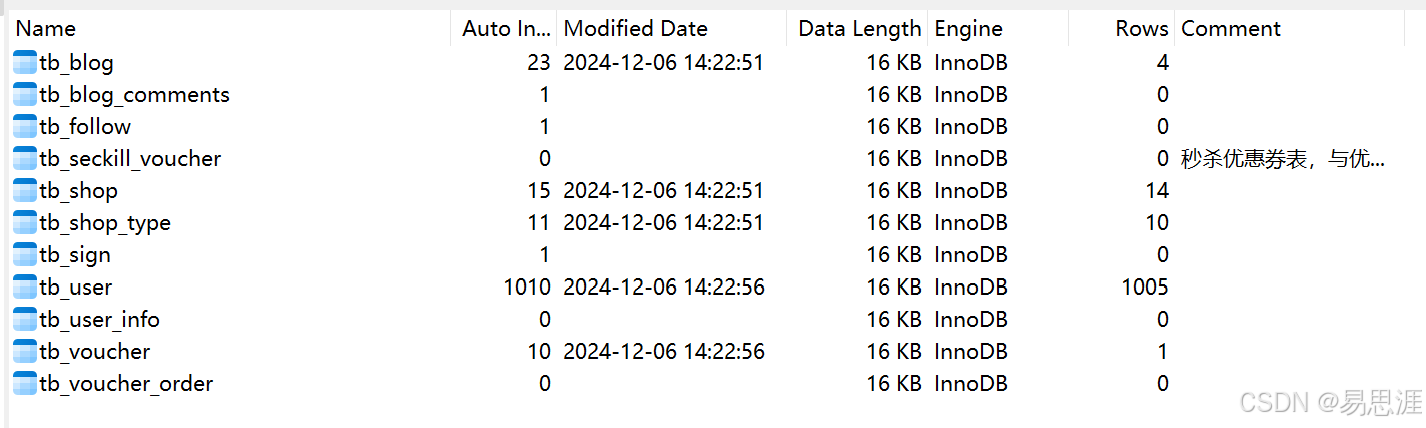Select the tb_voucher table icon

pos(25,352)
